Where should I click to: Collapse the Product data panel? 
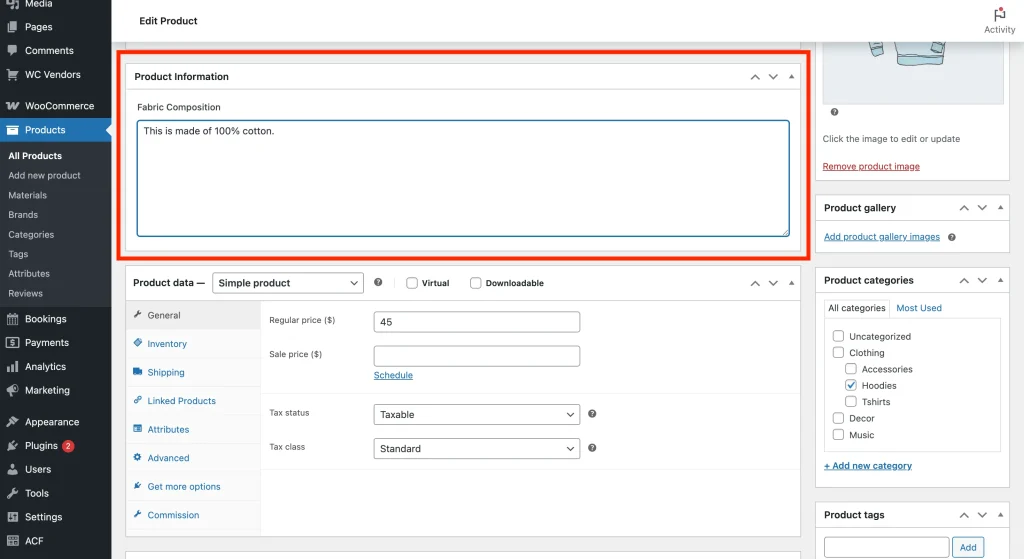[x=792, y=283]
